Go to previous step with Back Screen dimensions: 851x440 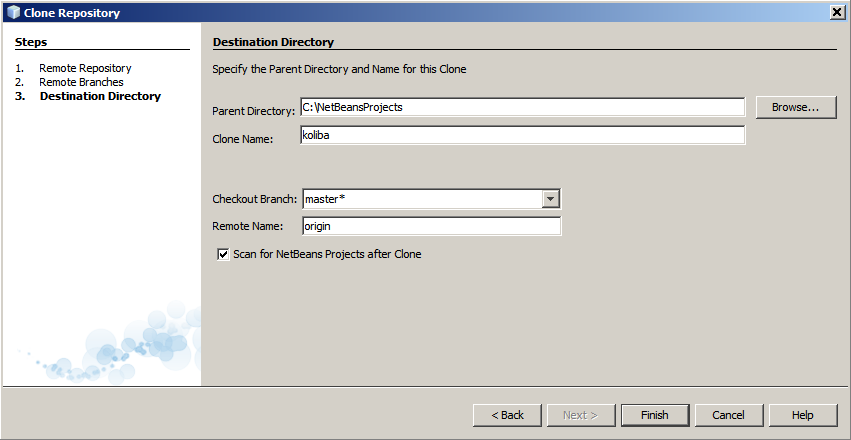coord(506,415)
